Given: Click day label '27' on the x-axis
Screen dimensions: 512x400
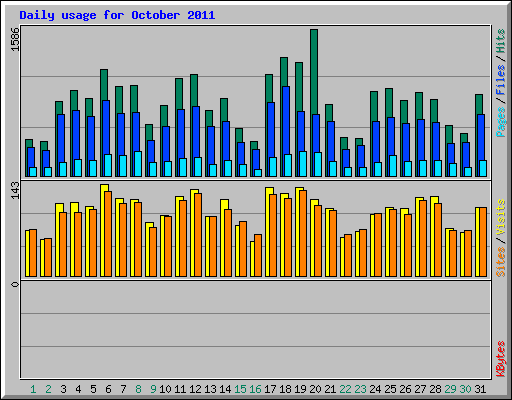Looking at the screenshot, I should click(420, 389).
